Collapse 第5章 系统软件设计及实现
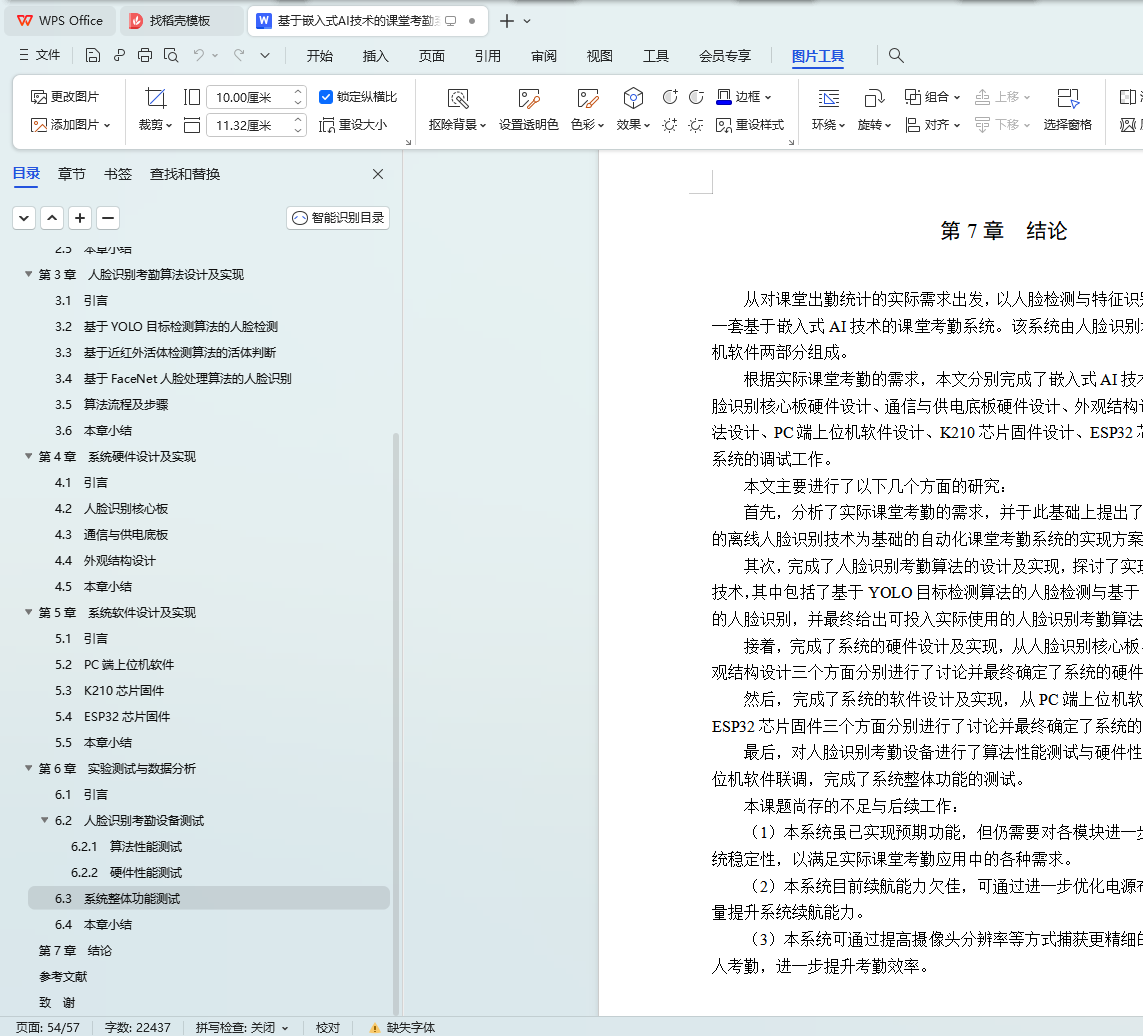The width and height of the screenshot is (1143, 1036). point(28,612)
